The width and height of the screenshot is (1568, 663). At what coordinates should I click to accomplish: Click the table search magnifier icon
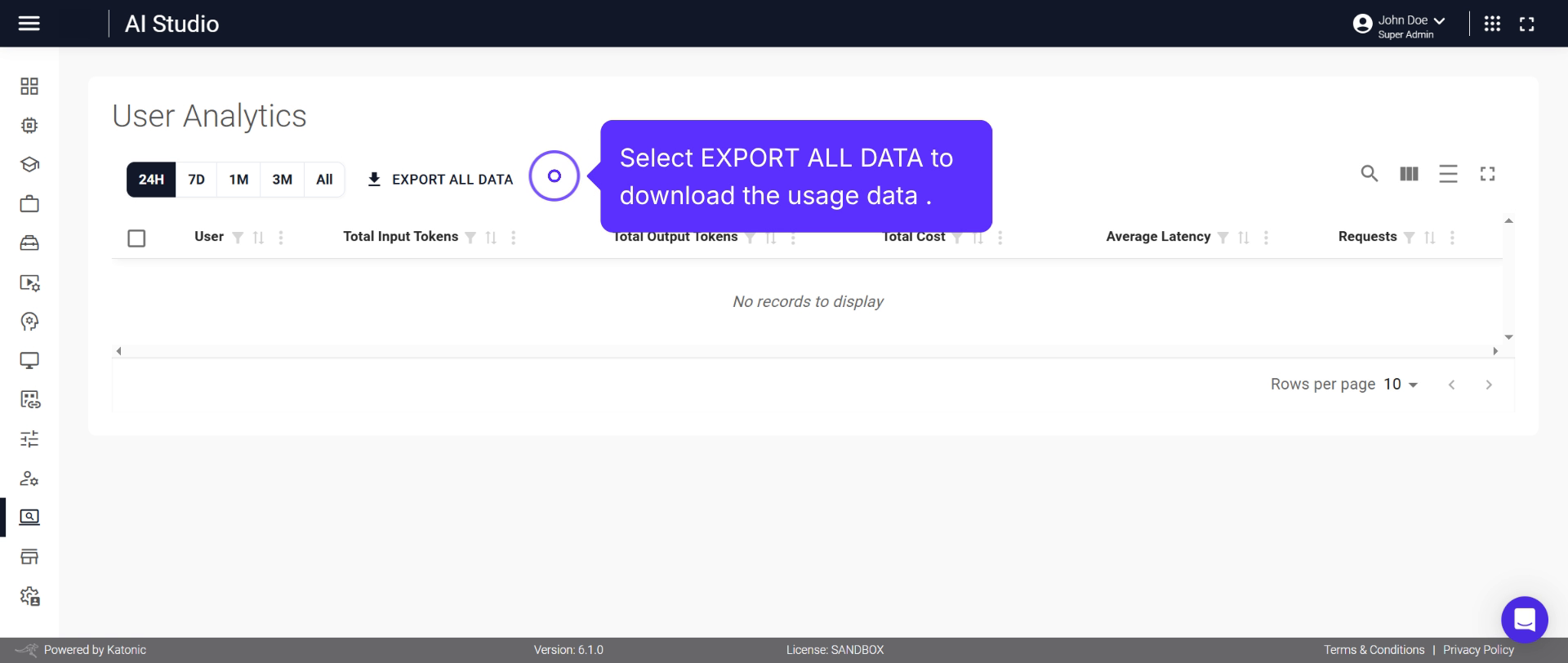click(x=1370, y=173)
